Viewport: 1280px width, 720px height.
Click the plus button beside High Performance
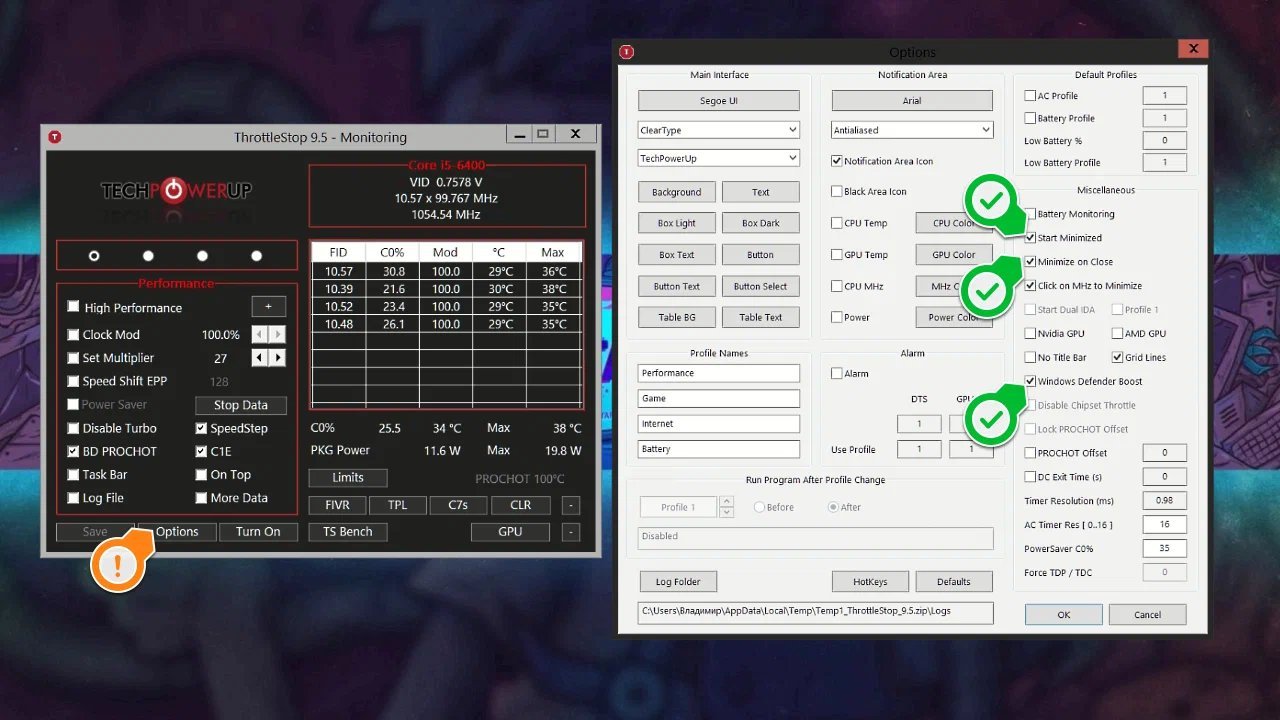(268, 307)
